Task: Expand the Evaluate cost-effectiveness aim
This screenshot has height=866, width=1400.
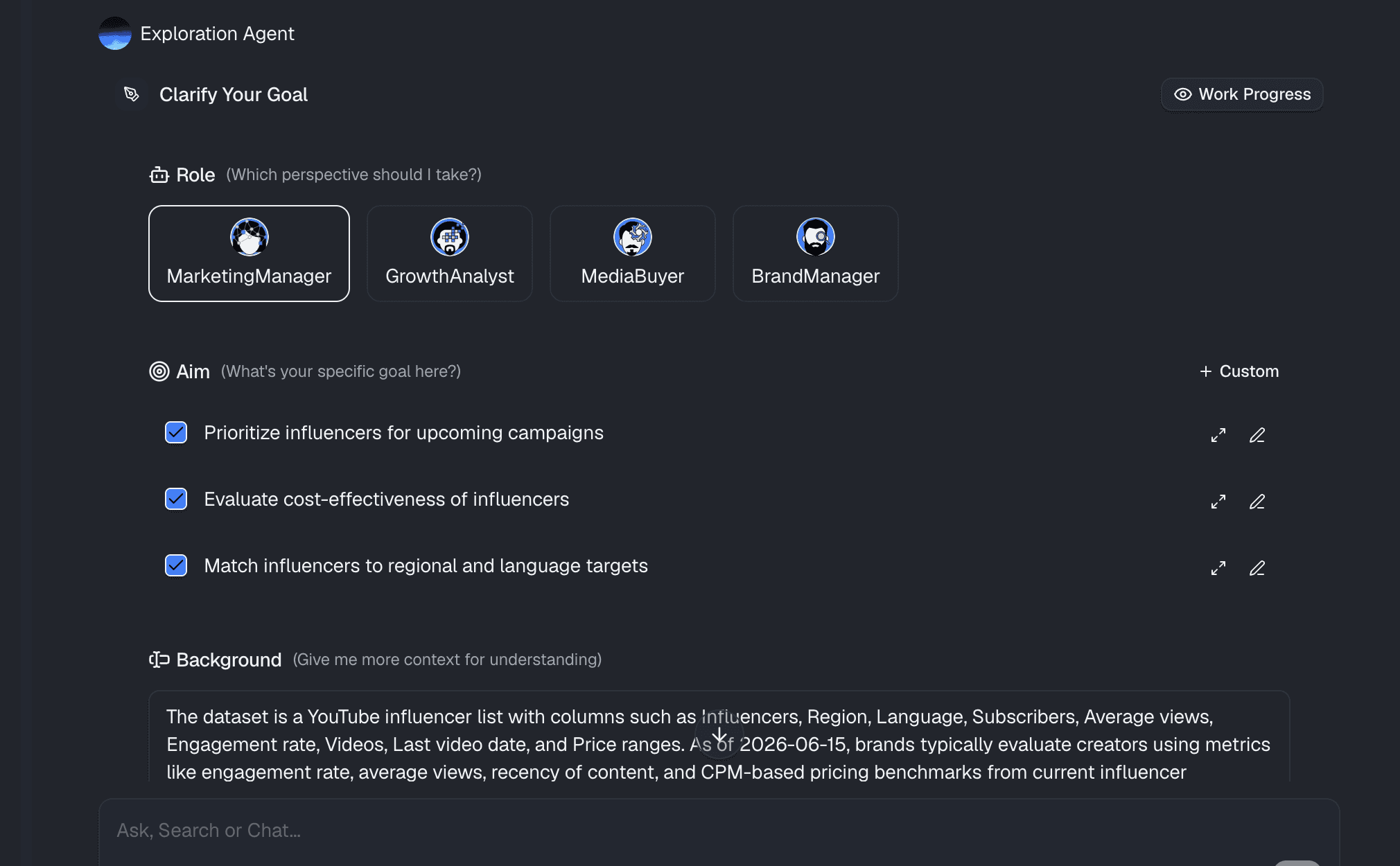Action: point(1218,501)
